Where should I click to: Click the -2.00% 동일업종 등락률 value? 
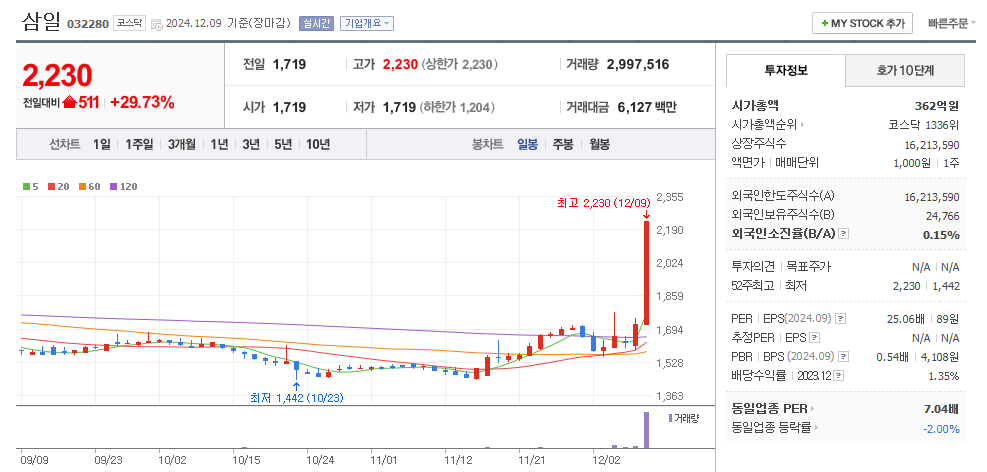(940, 429)
